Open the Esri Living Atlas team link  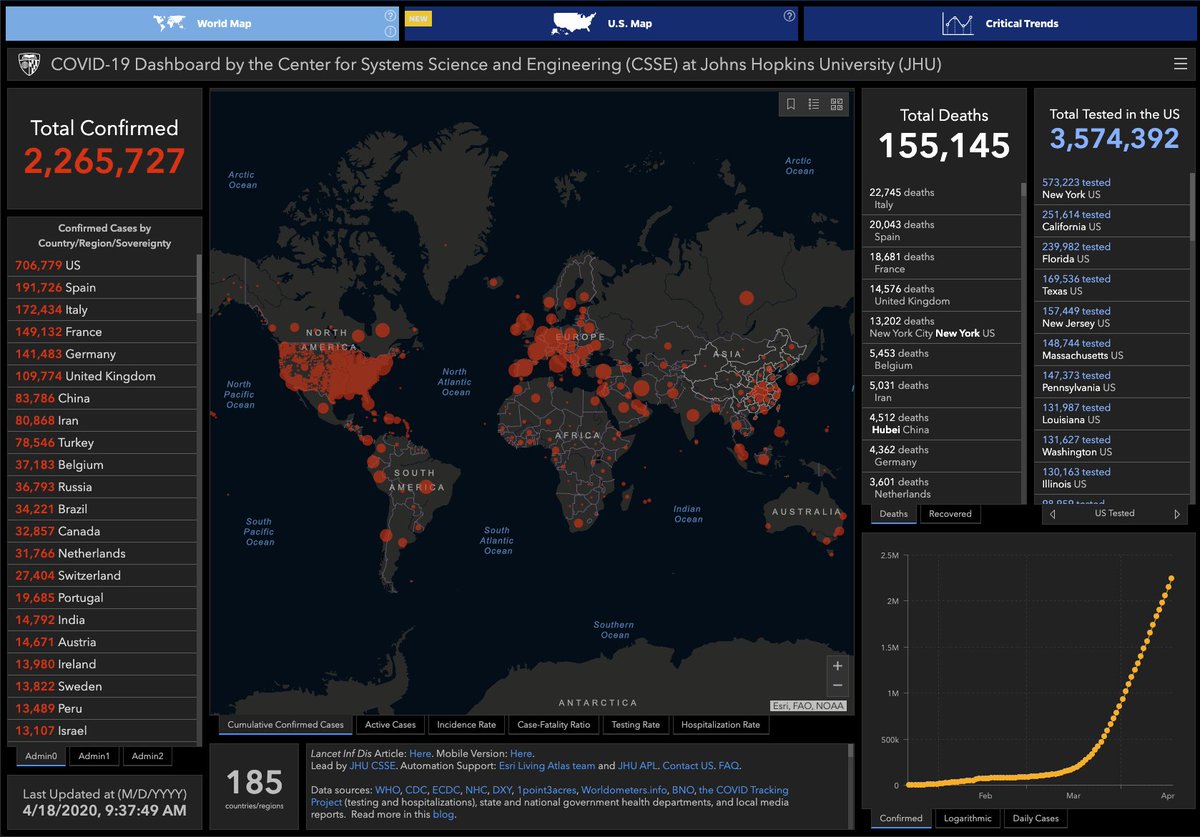point(547,766)
